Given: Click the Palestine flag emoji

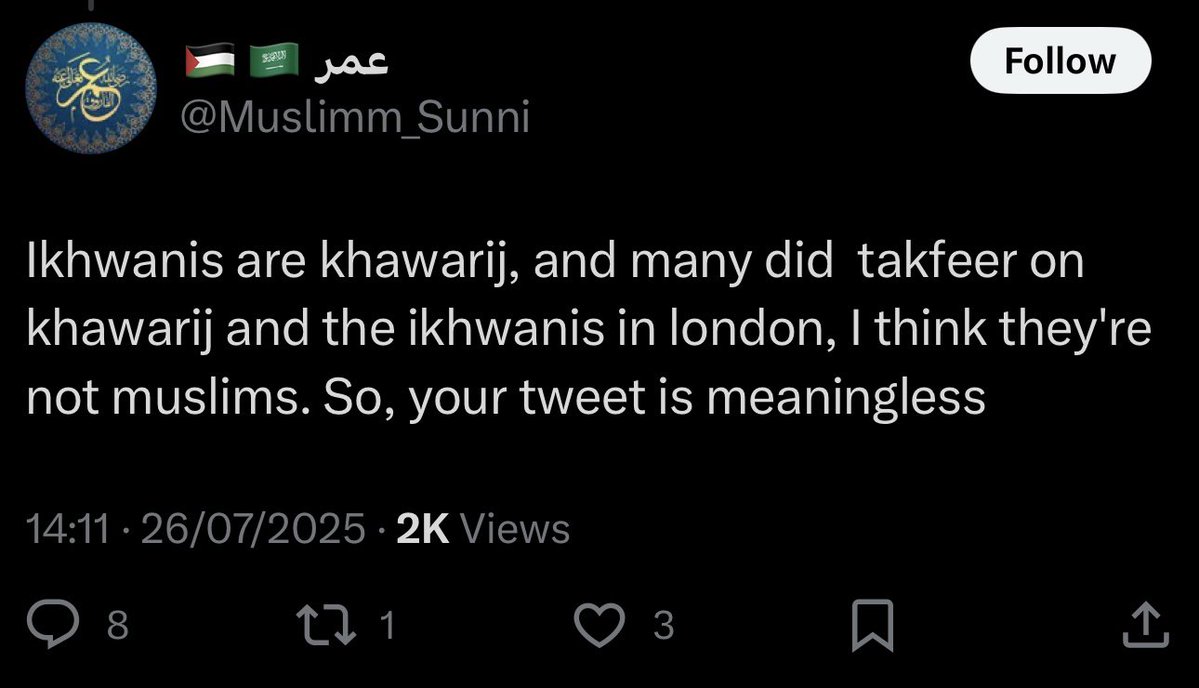Looking at the screenshot, I should pos(210,60).
